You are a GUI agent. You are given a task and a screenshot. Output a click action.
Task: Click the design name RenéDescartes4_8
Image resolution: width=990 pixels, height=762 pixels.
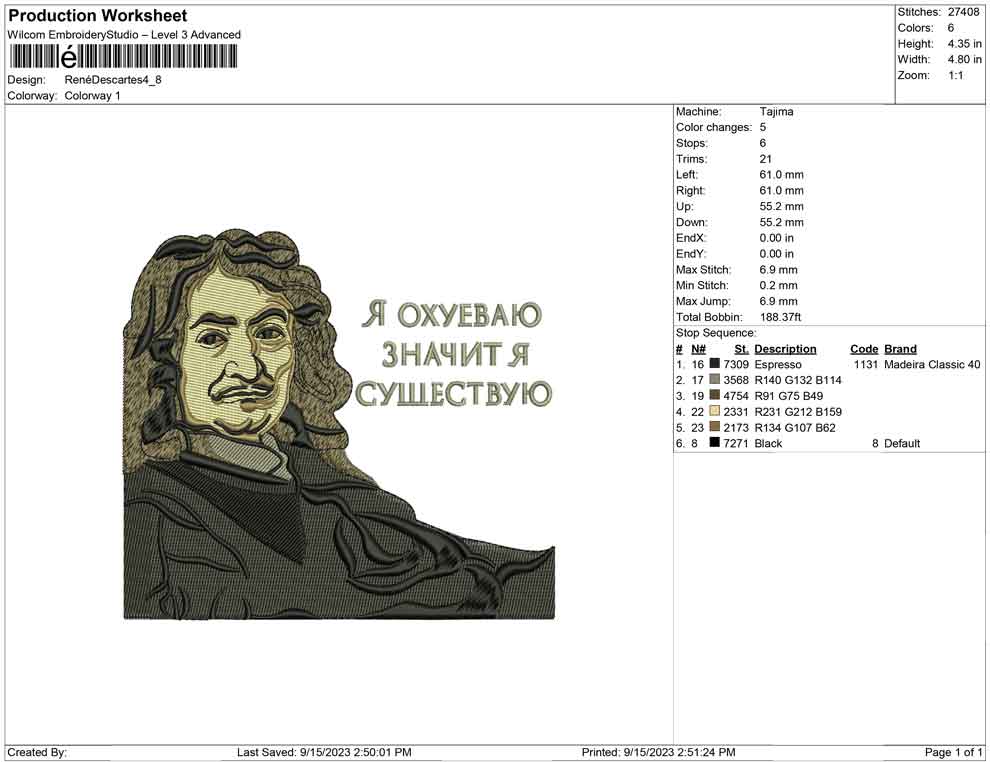[113, 80]
